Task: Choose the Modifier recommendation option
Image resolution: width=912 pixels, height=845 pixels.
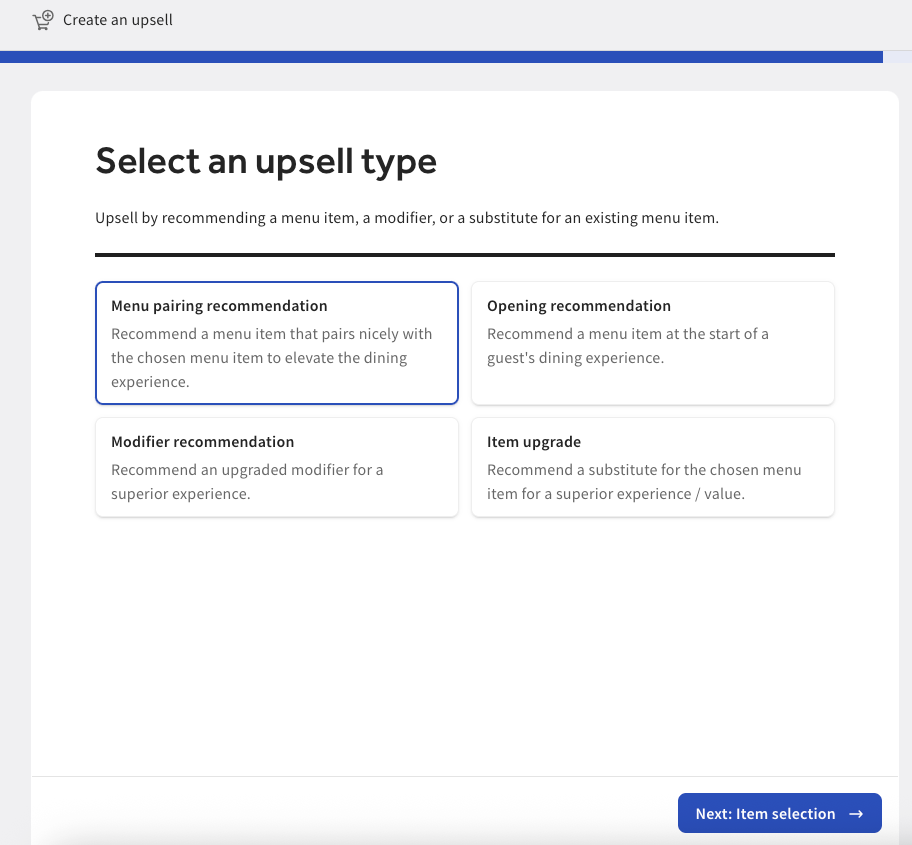Action: point(277,467)
